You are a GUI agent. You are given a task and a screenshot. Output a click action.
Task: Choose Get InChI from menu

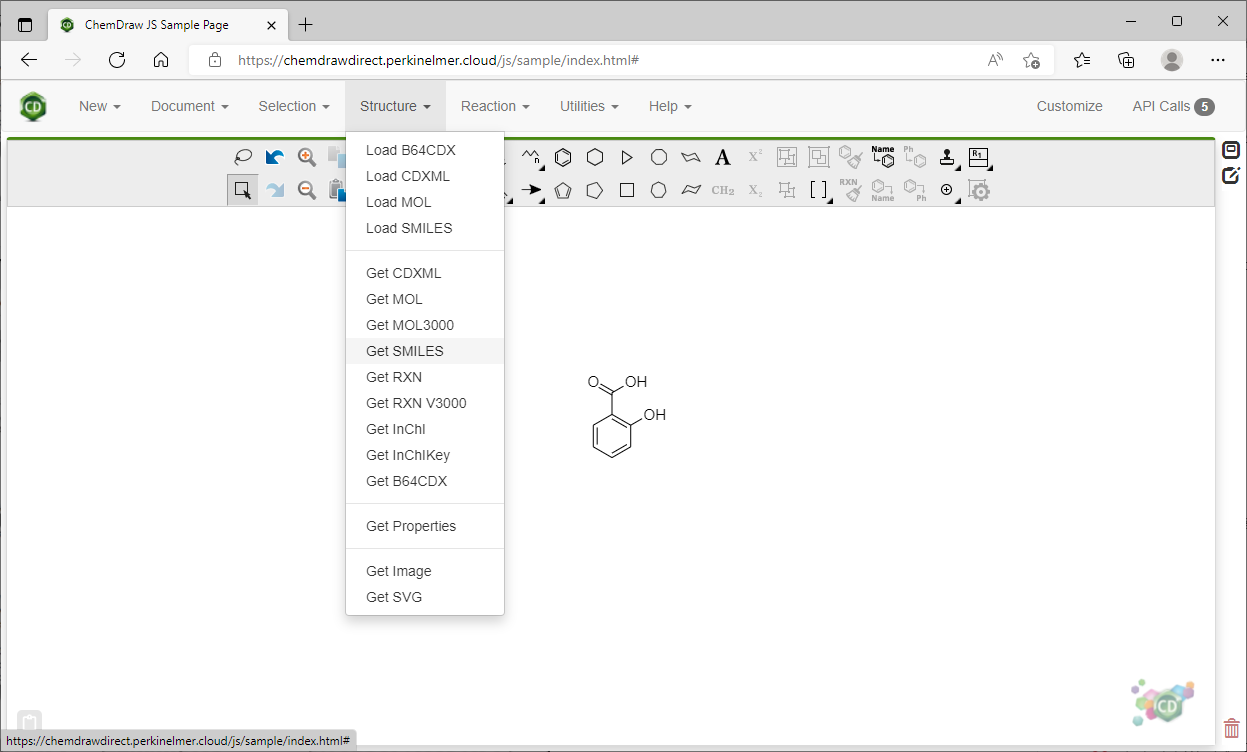pyautogui.click(x=425, y=429)
